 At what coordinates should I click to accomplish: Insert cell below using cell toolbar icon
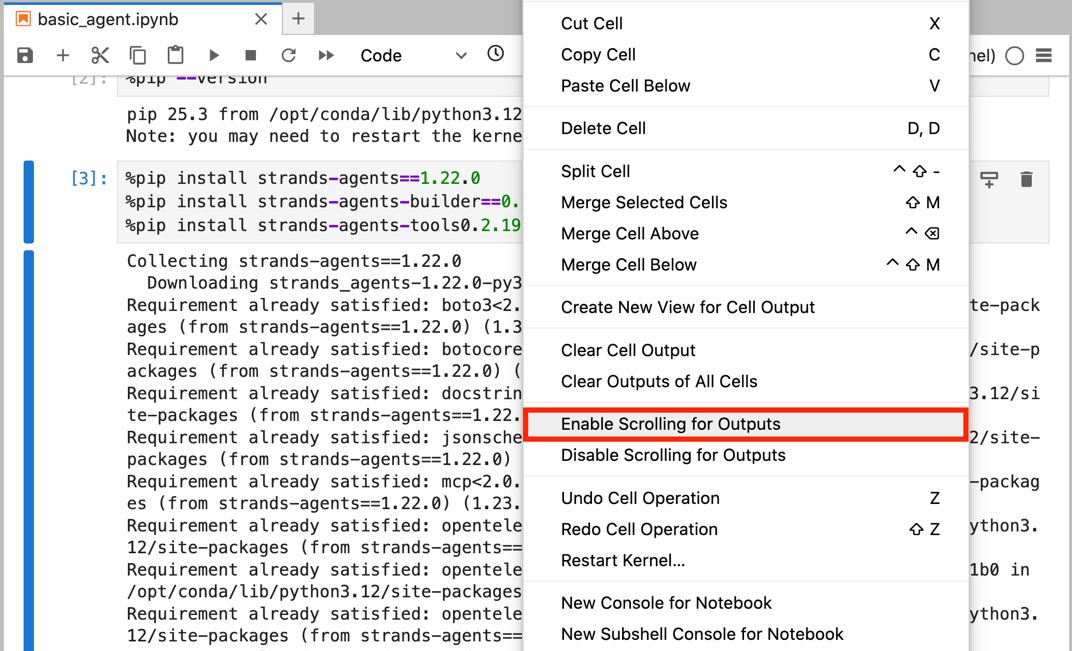point(989,180)
